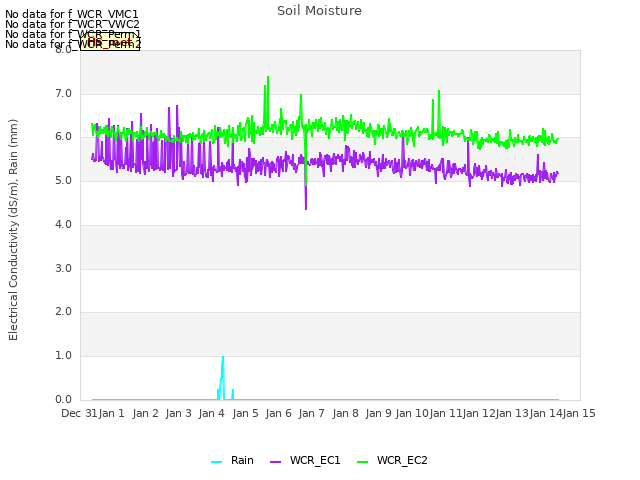Click 'No data for f_WCR_VWC2' message

[x=72, y=24]
